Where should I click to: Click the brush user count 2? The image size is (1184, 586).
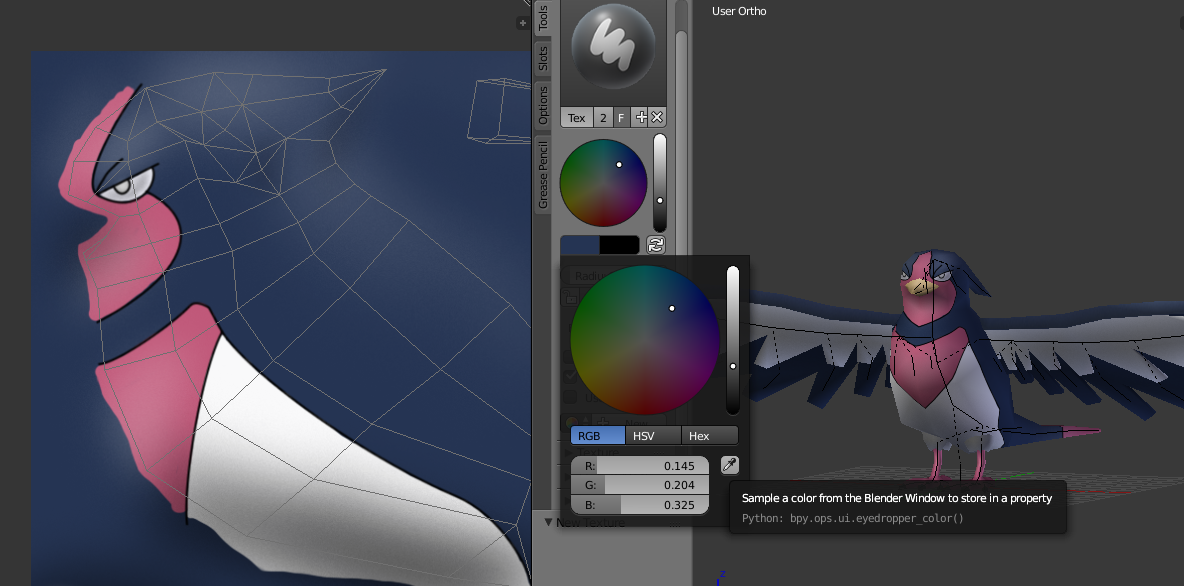(603, 117)
